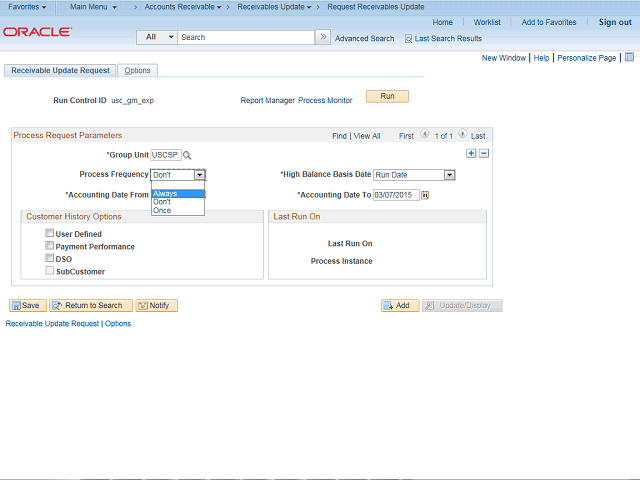The height and width of the screenshot is (480, 640).
Task: Tick the SubCustomer checkbox
Action: (x=49, y=271)
